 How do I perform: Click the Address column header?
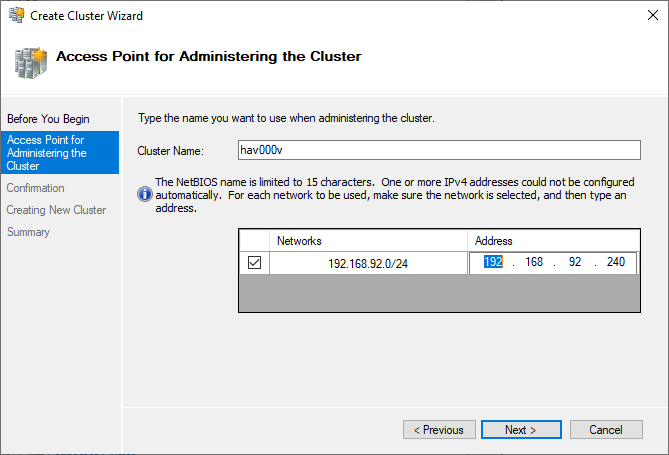(x=553, y=241)
